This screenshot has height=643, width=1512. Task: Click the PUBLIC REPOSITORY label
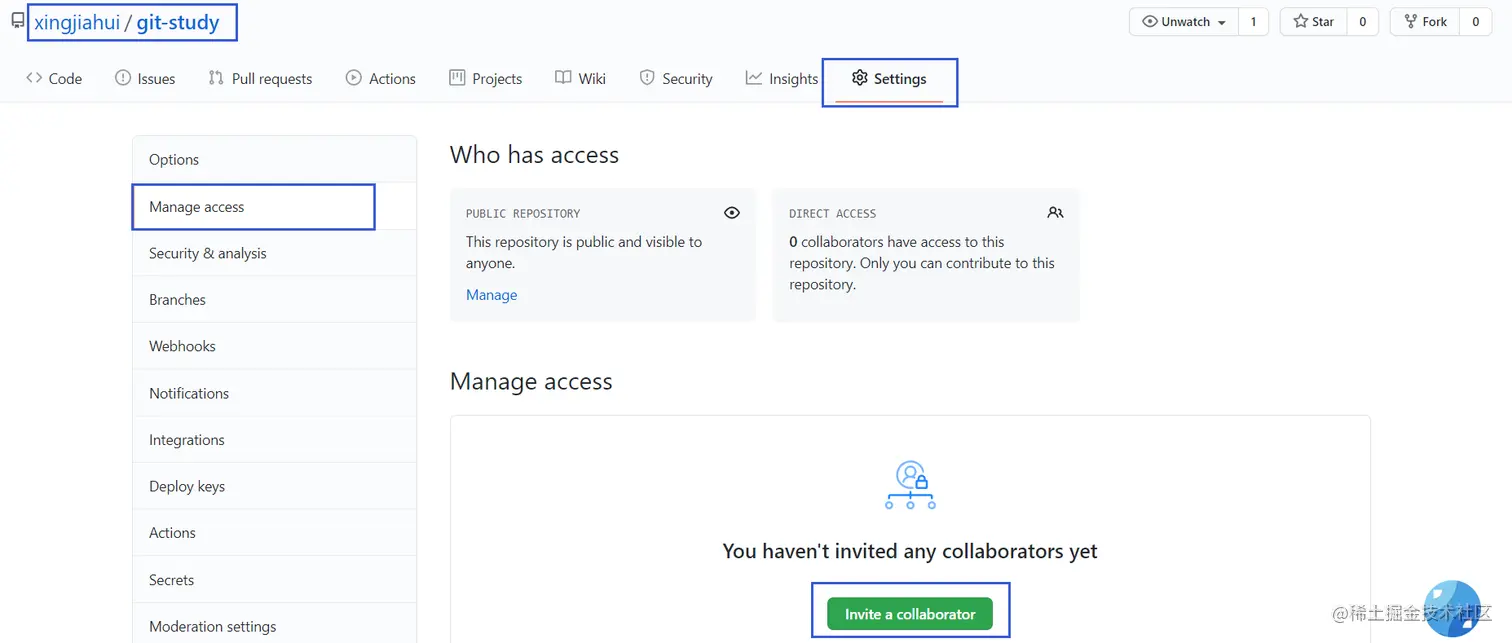(x=523, y=214)
